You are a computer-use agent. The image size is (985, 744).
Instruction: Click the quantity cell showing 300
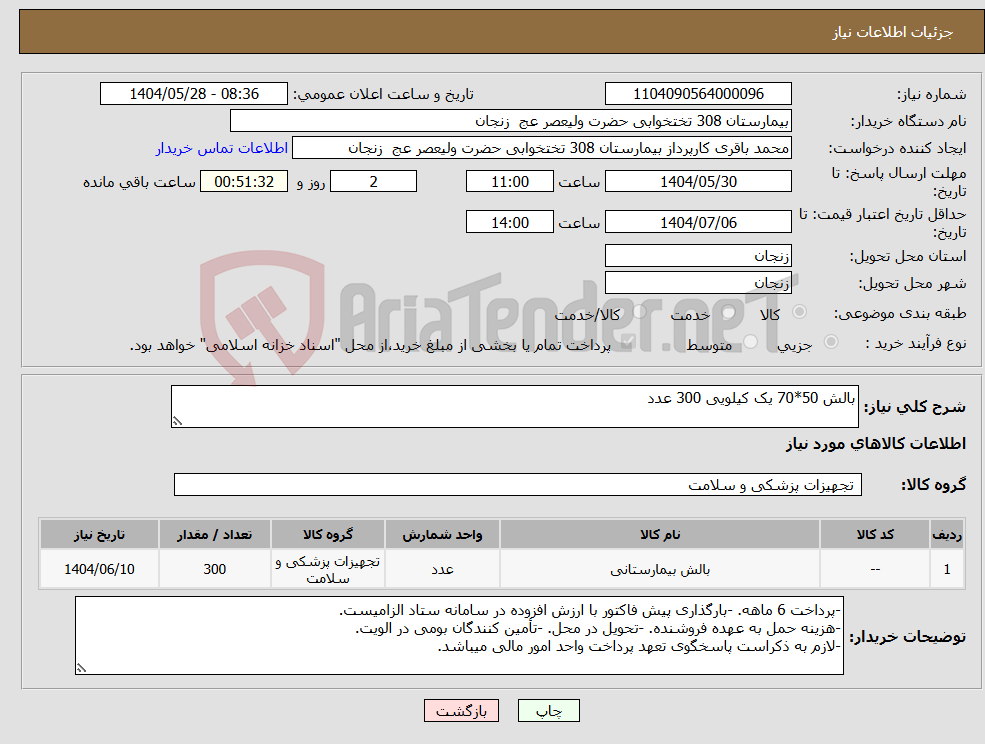point(215,569)
